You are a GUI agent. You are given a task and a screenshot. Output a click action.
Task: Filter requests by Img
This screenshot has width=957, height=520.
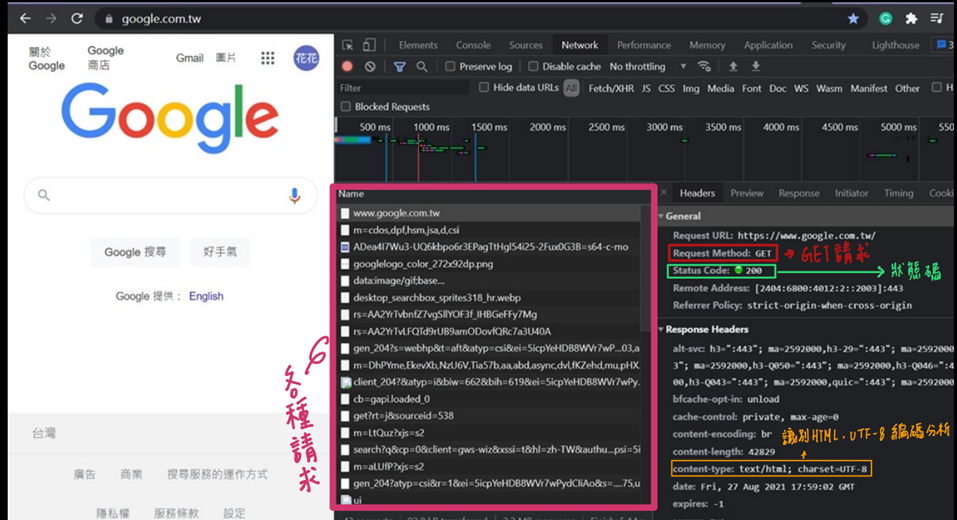click(x=691, y=88)
